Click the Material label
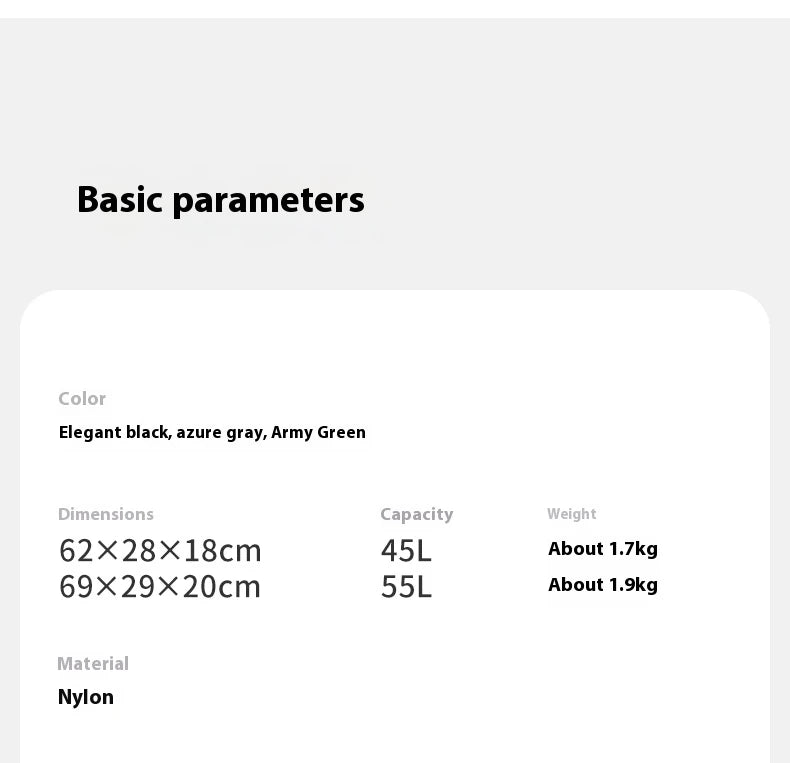The width and height of the screenshot is (790, 763). click(x=93, y=664)
